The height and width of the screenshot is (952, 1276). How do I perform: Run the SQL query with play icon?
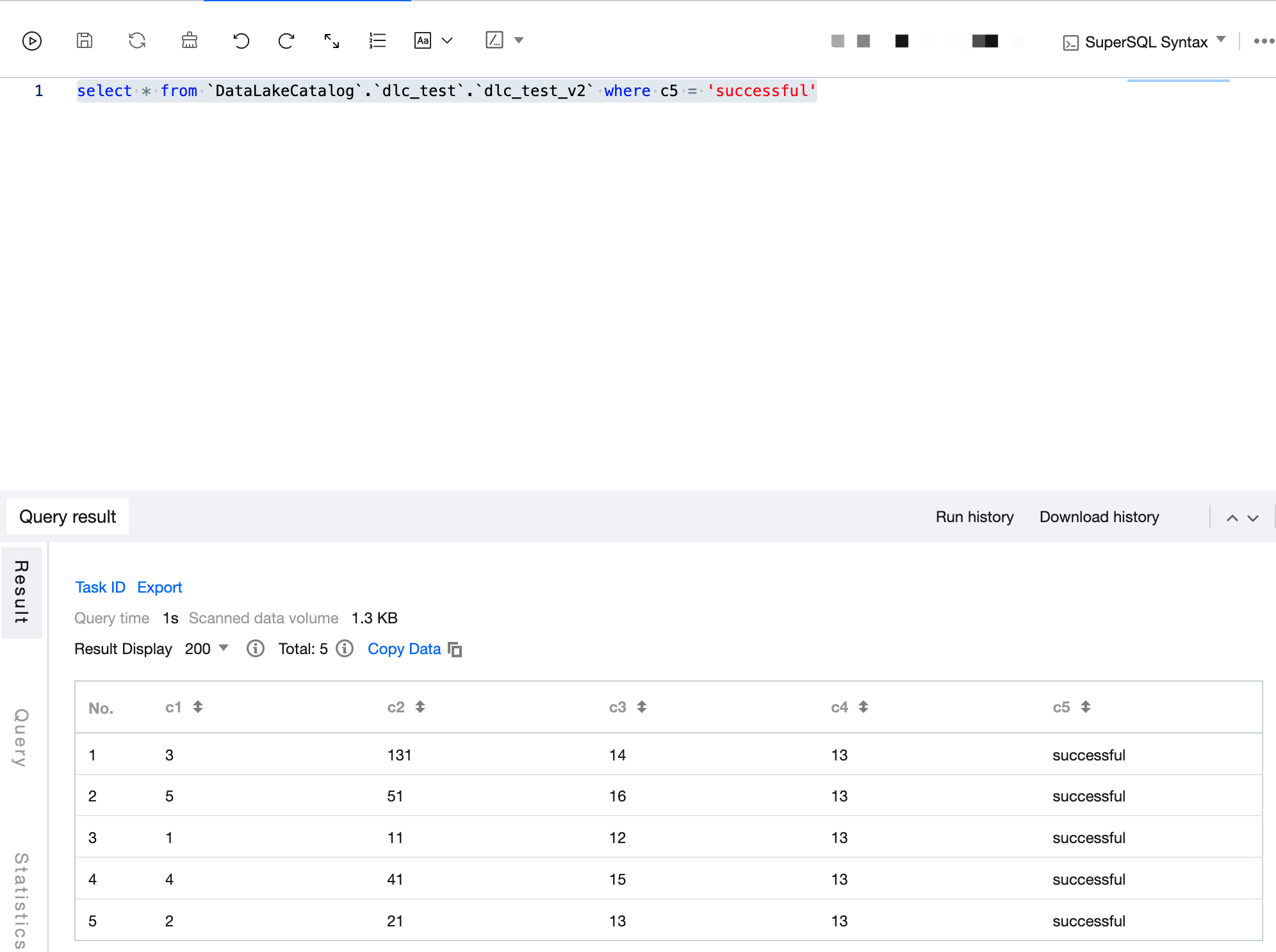coord(32,41)
